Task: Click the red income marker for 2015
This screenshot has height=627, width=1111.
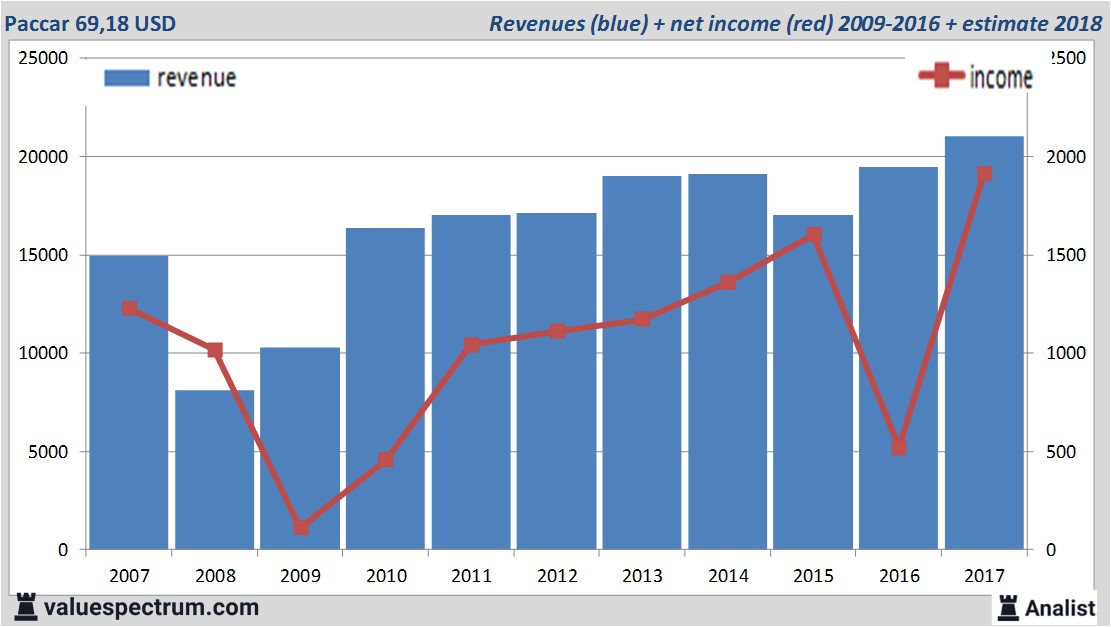Action: pyautogui.click(x=813, y=234)
